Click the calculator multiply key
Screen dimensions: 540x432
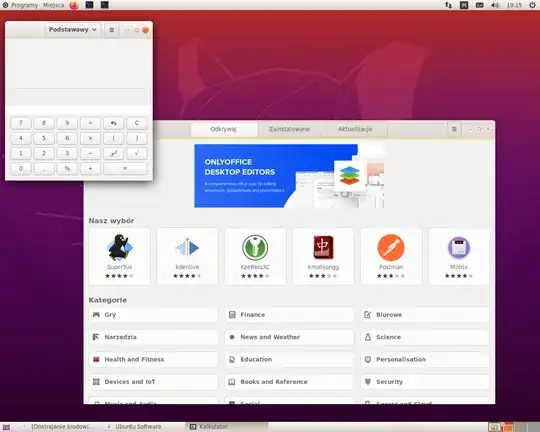[90, 138]
